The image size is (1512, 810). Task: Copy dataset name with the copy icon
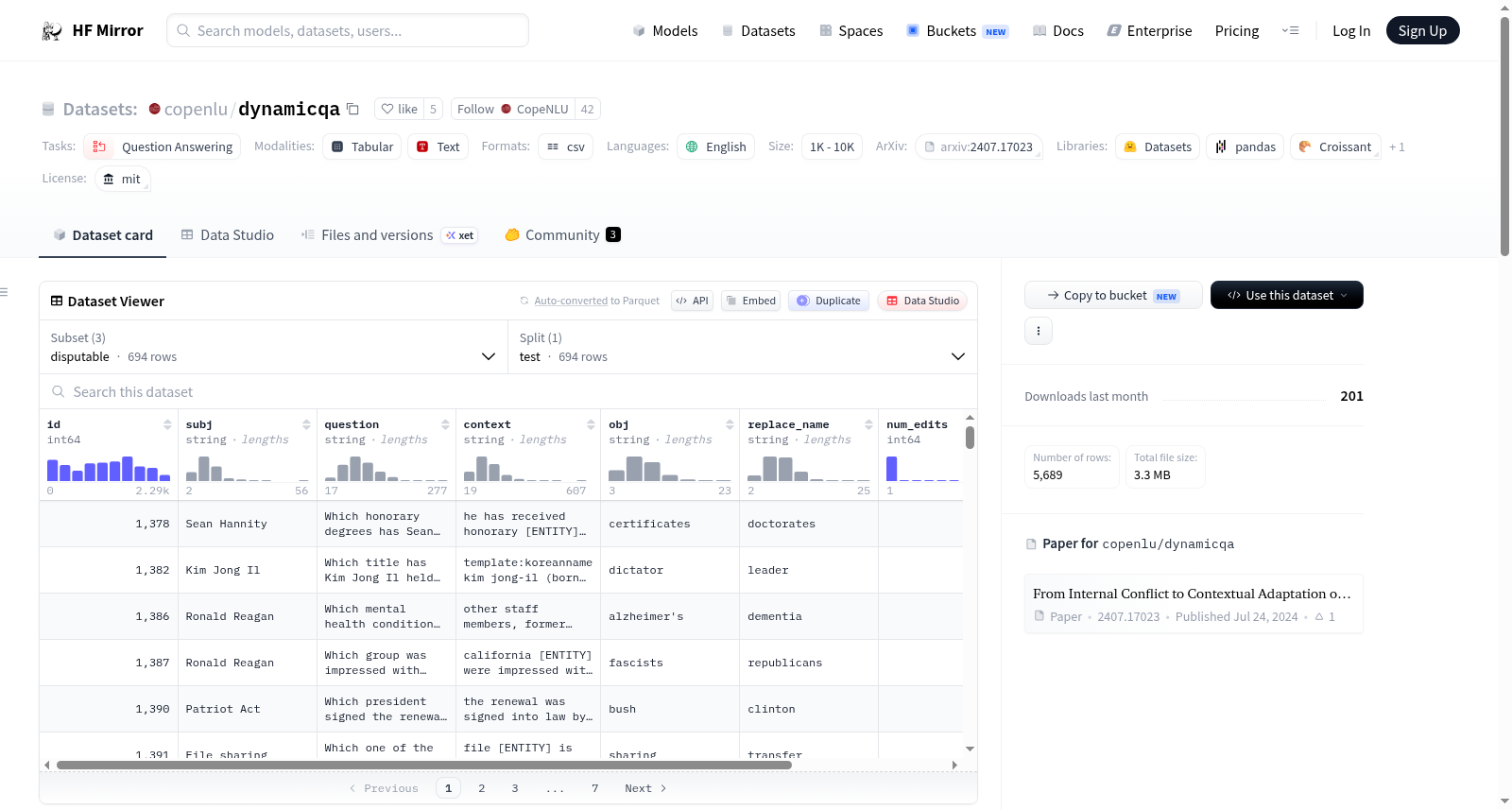tap(352, 109)
